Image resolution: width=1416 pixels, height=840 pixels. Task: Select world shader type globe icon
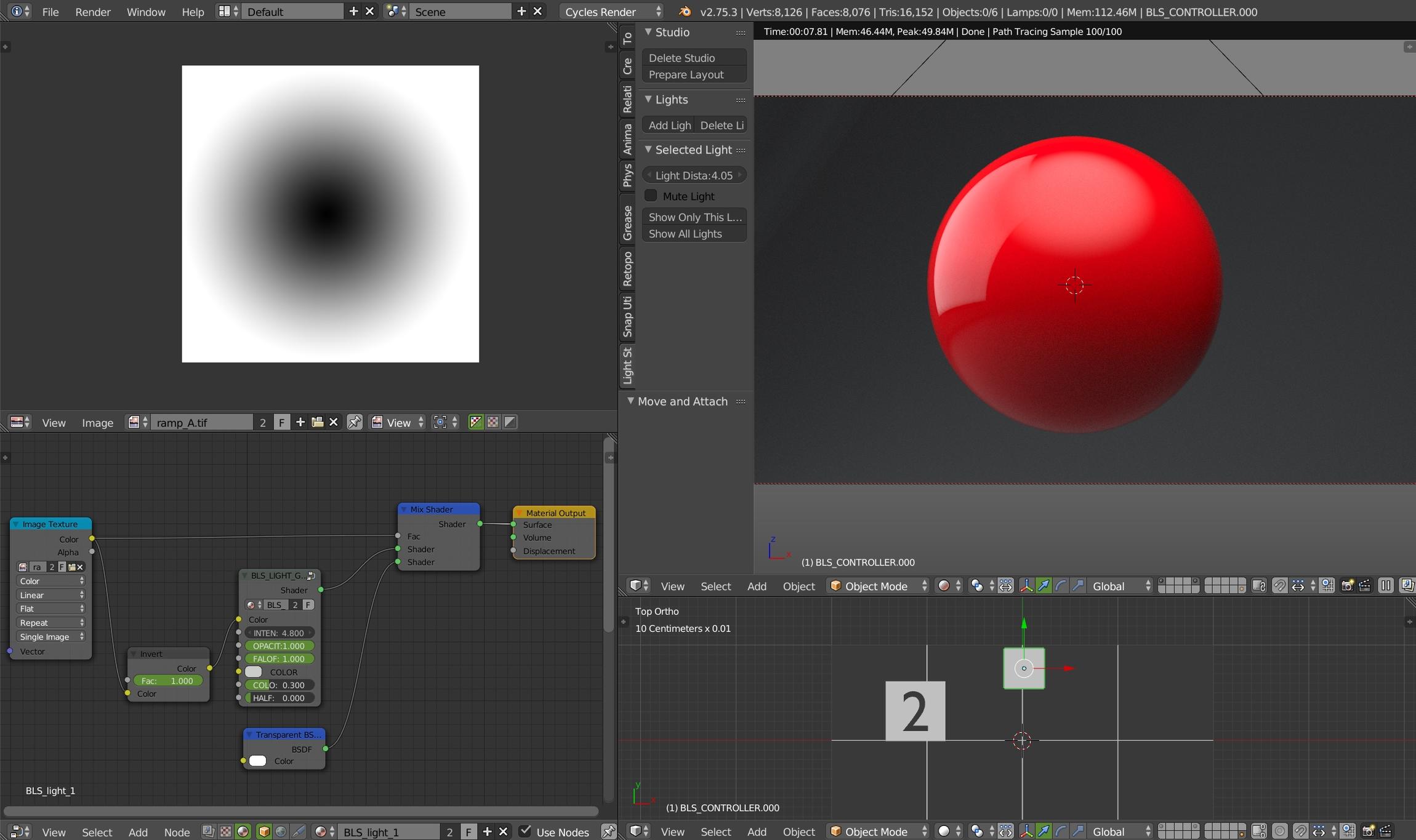(281, 832)
